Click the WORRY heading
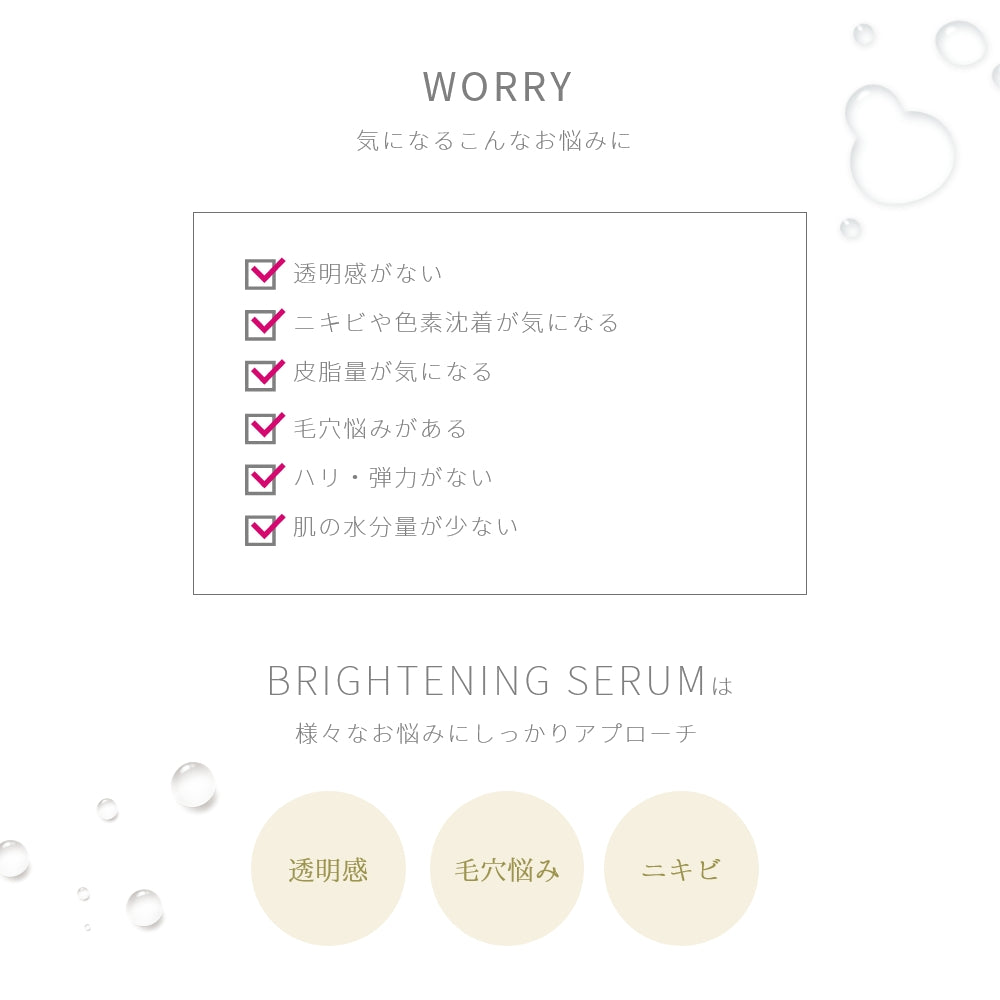The height and width of the screenshot is (1000, 1000). click(x=498, y=87)
